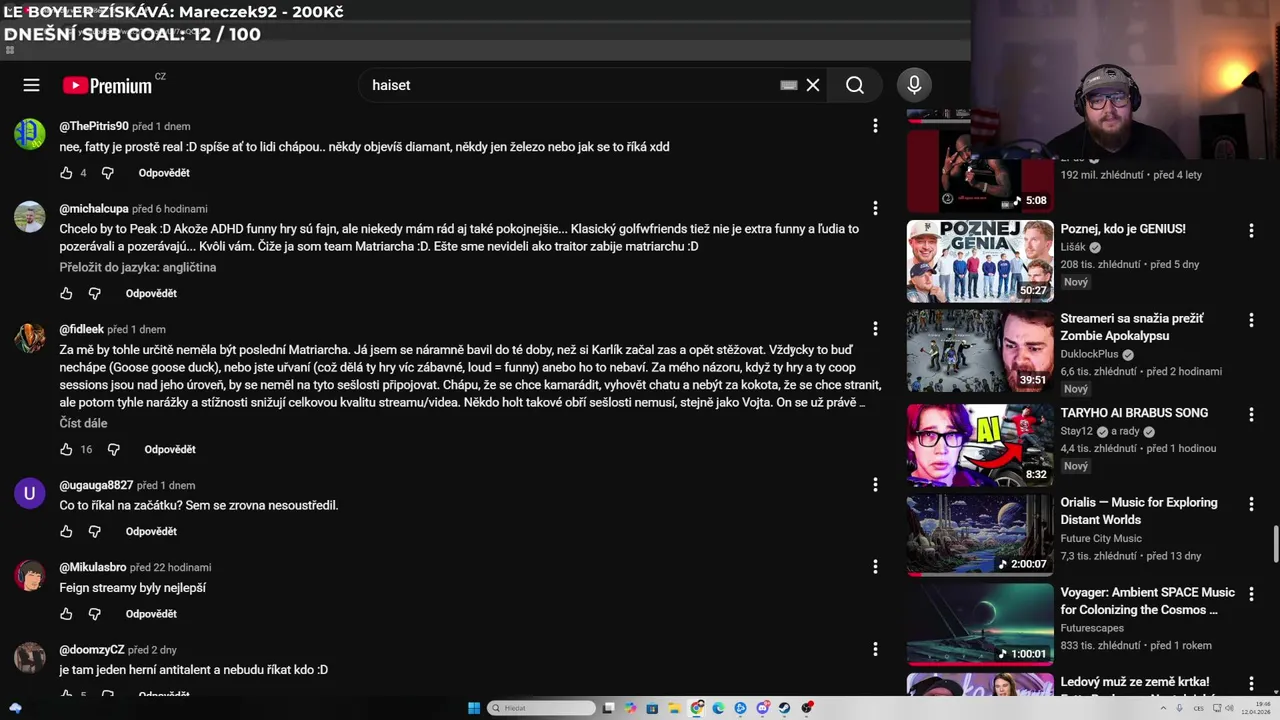Reply to the @ThePitris90 comment

164,173
